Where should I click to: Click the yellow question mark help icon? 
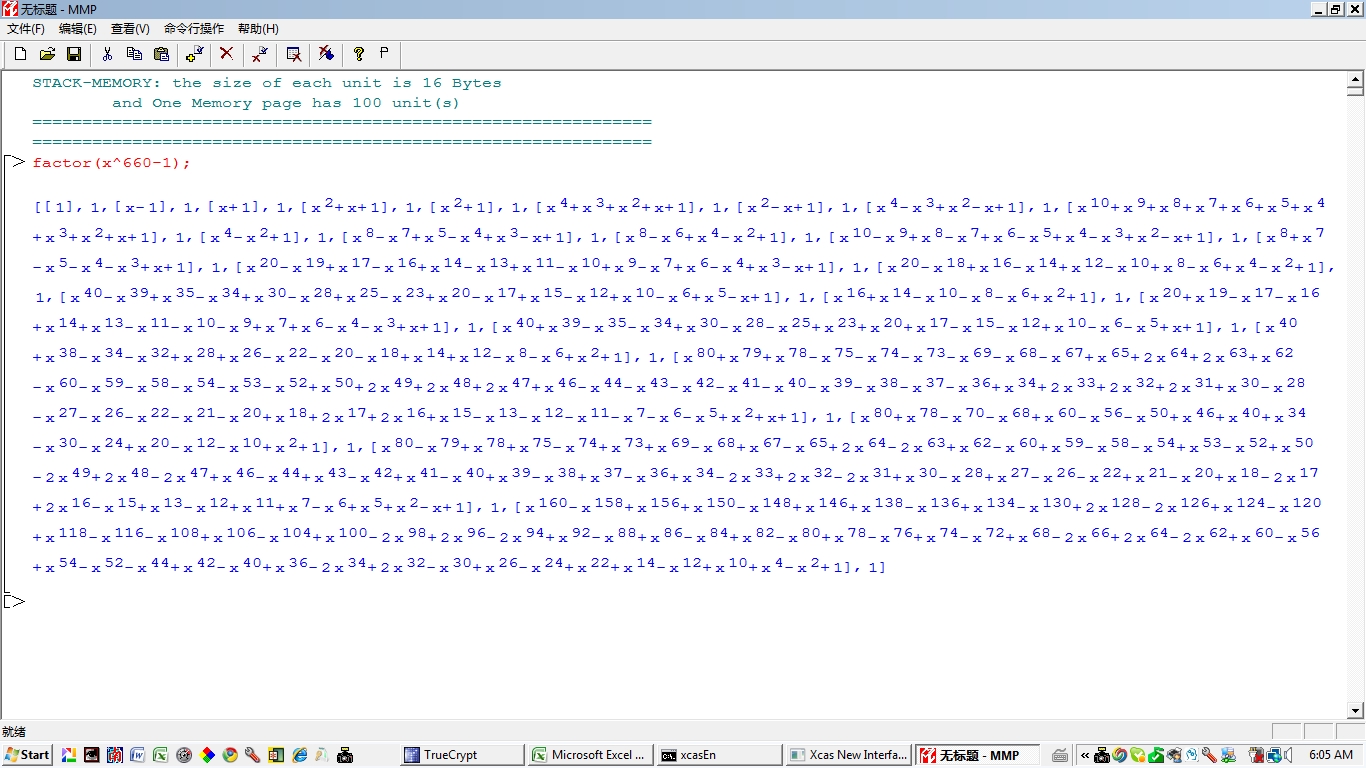tap(359, 54)
